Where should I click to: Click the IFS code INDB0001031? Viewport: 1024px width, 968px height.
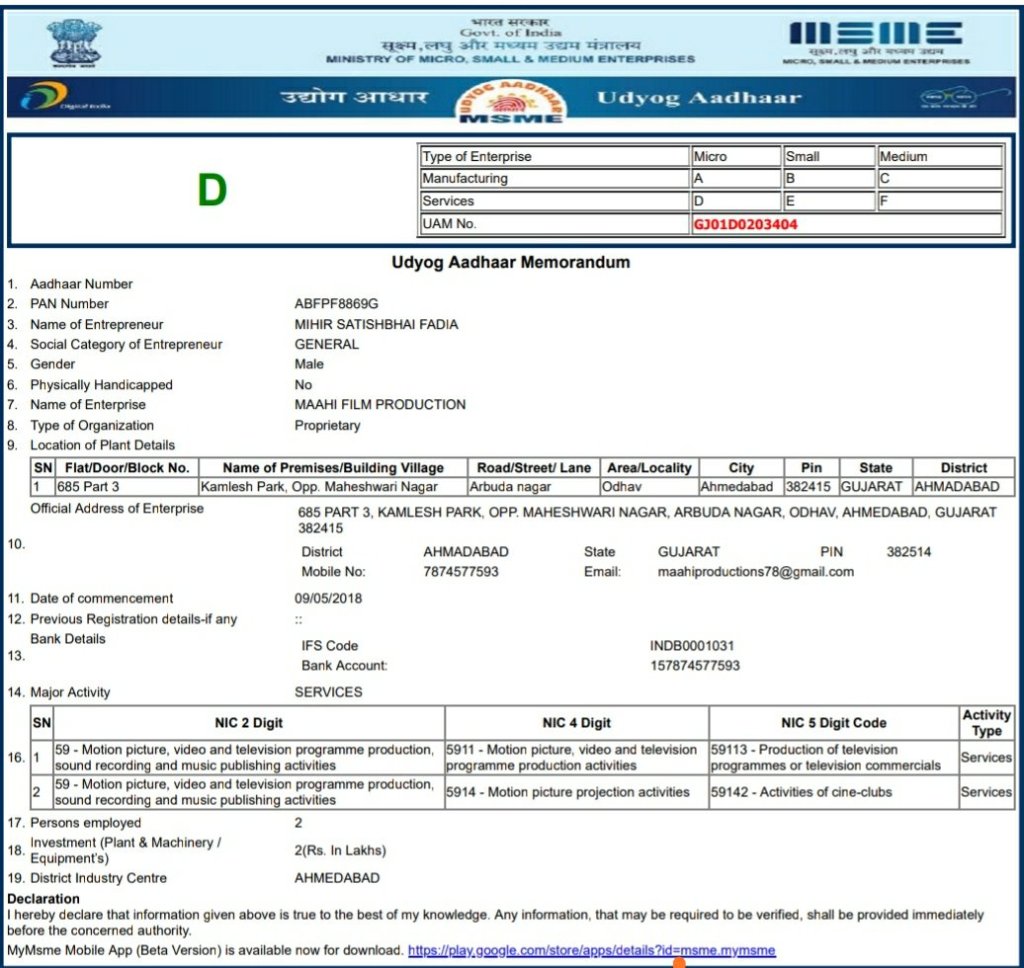pos(691,646)
